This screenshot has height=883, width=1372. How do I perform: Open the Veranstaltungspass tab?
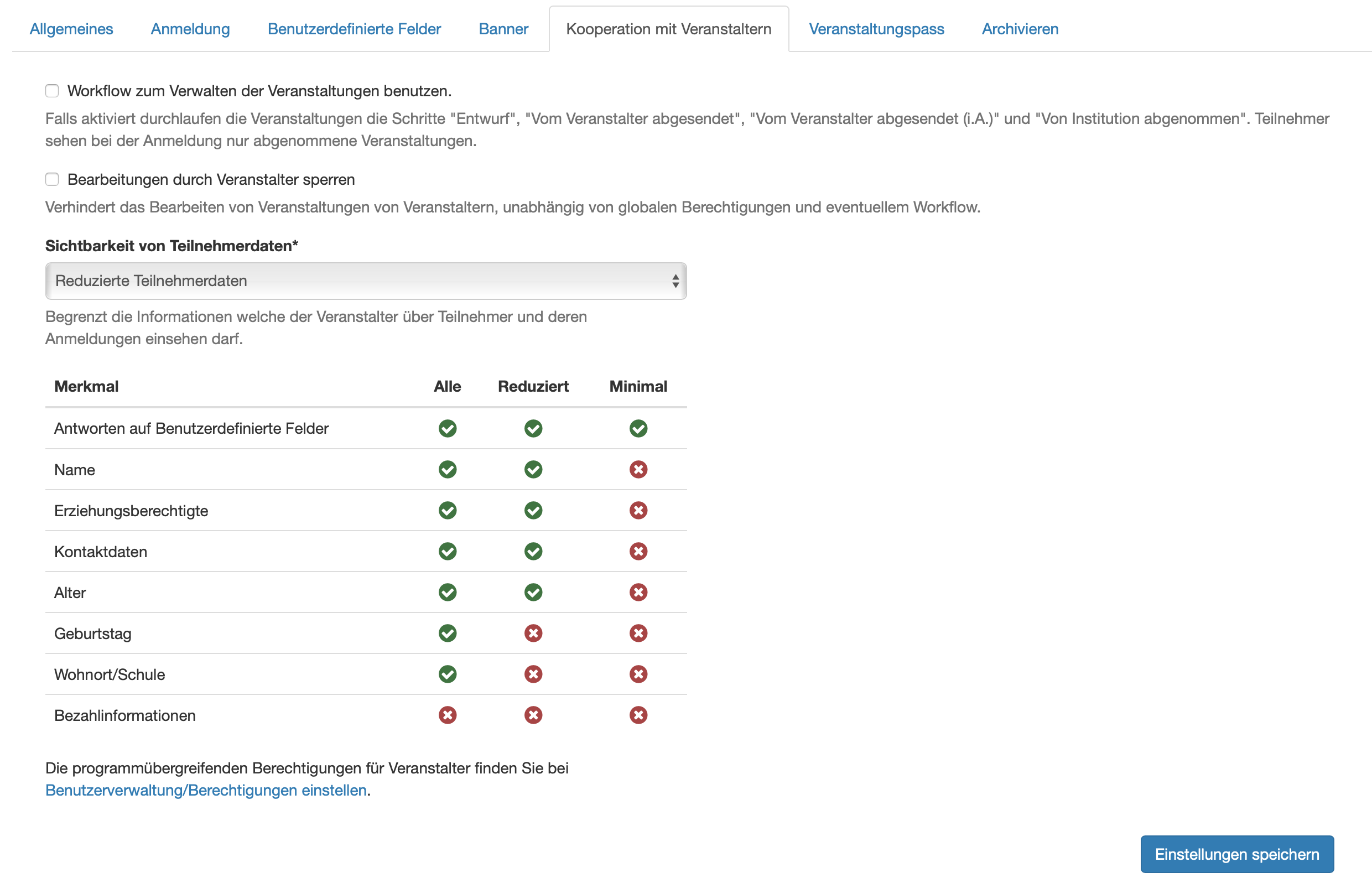point(876,29)
